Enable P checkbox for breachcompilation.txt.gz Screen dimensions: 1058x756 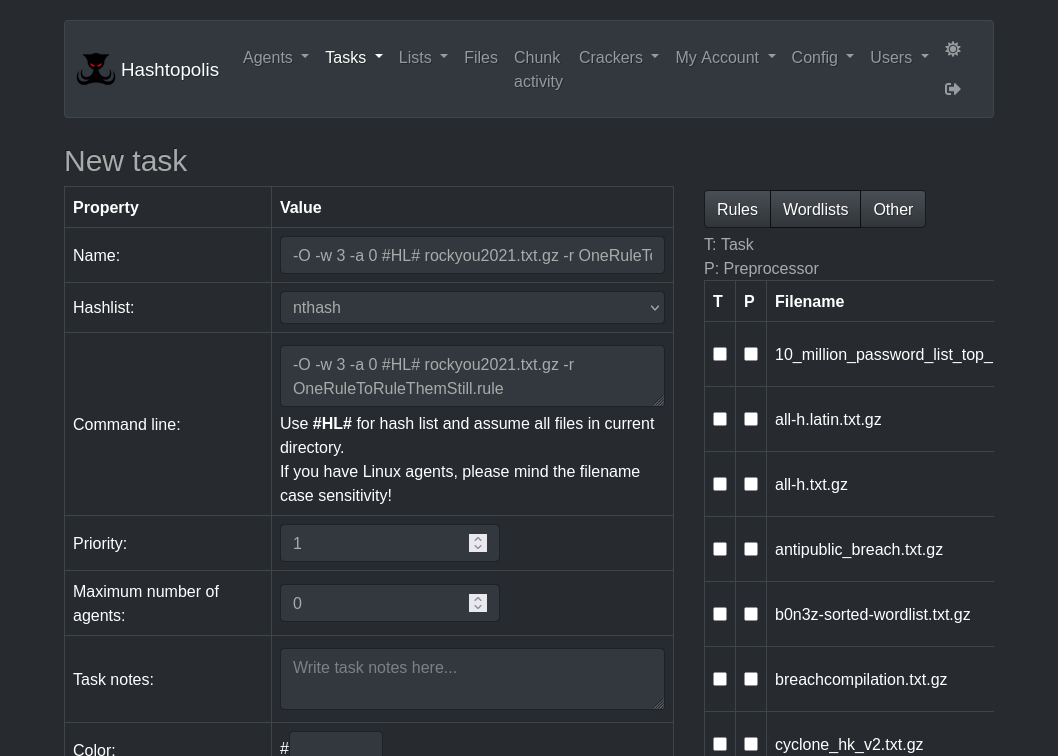coord(751,678)
